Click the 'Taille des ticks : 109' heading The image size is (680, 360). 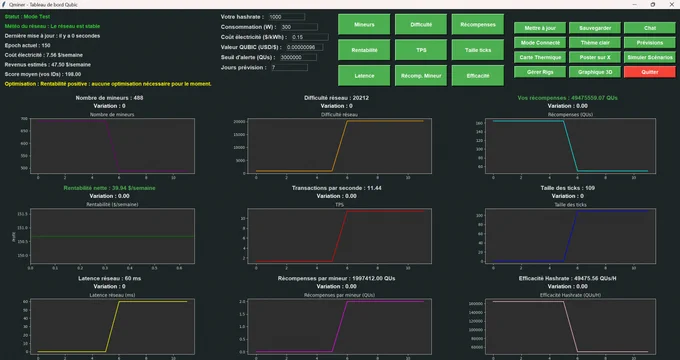(x=567, y=188)
